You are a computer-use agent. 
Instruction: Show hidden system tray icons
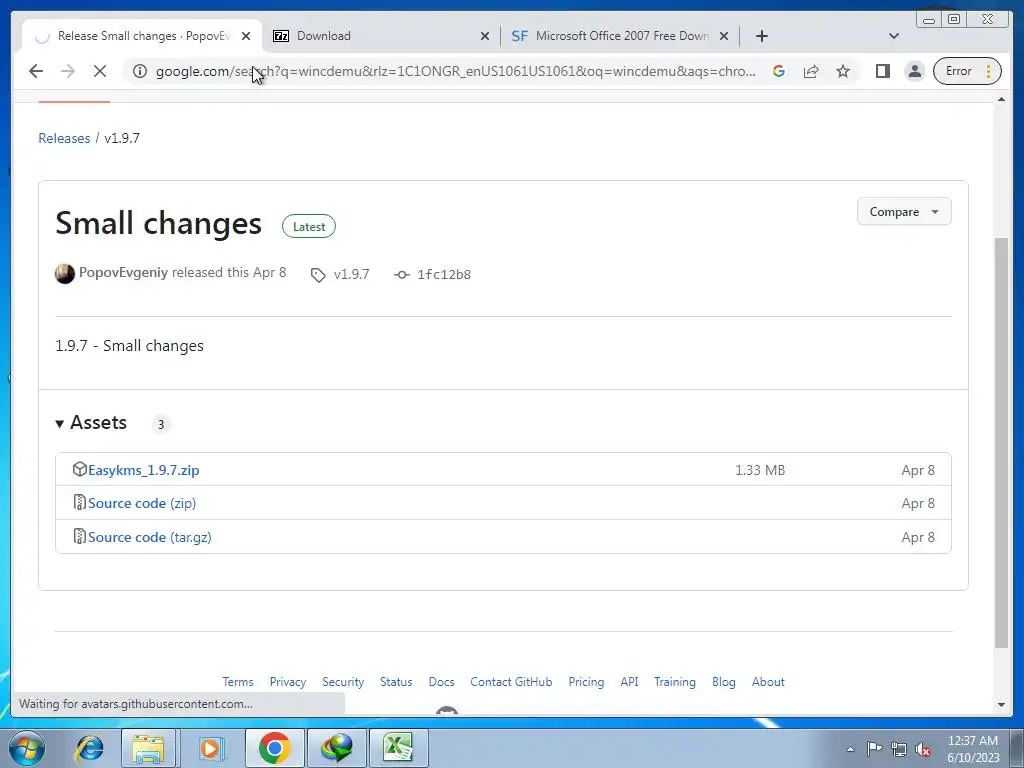pyautogui.click(x=850, y=749)
